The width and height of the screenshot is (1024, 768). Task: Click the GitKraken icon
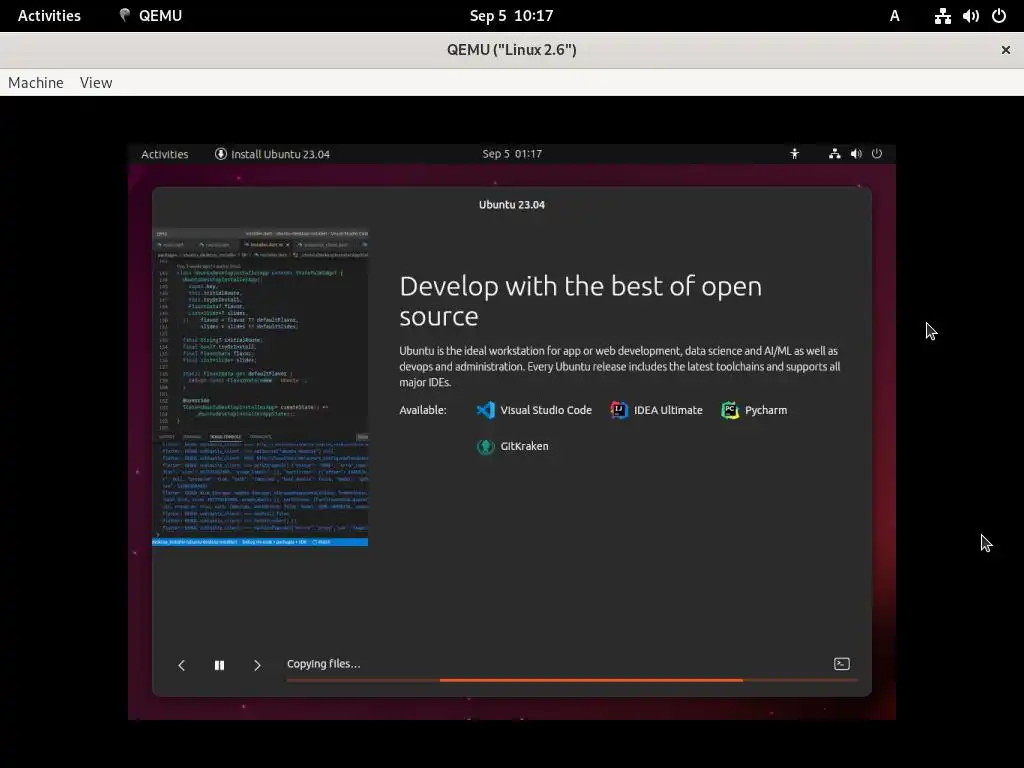[485, 447]
